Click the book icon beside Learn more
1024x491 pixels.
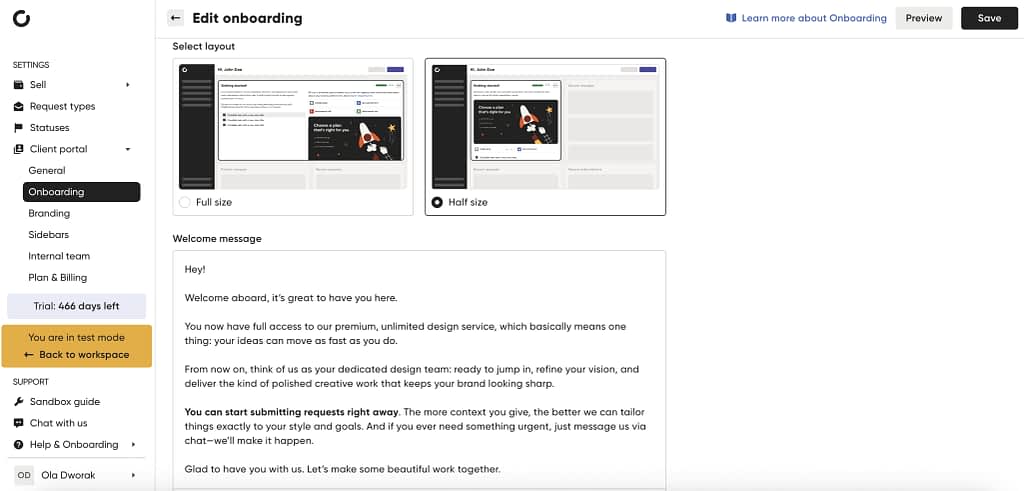point(731,18)
